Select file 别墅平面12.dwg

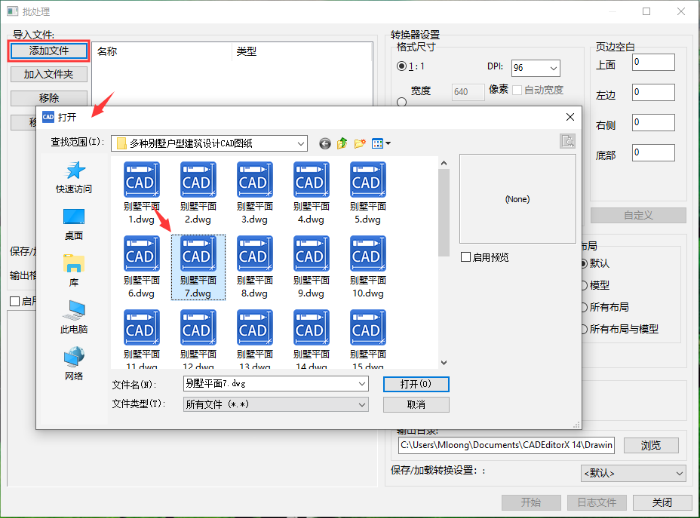click(x=198, y=339)
